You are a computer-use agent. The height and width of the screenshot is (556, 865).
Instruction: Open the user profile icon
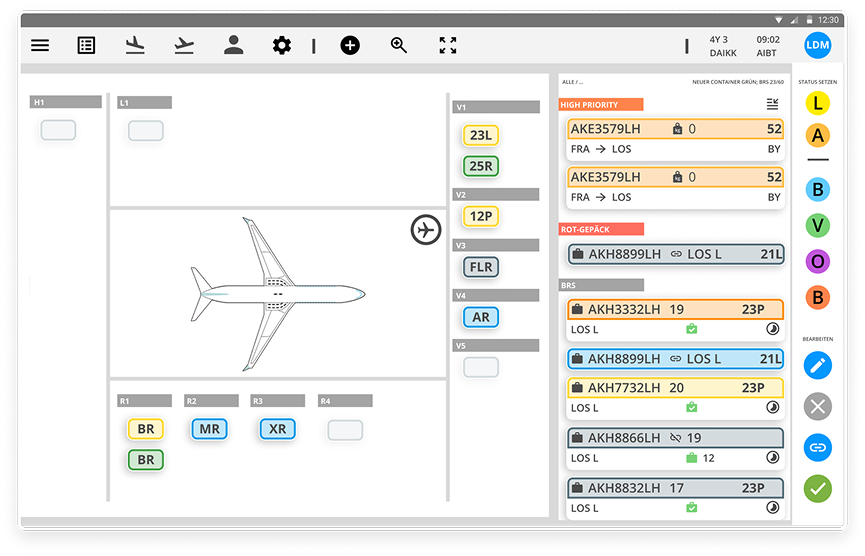point(233,45)
